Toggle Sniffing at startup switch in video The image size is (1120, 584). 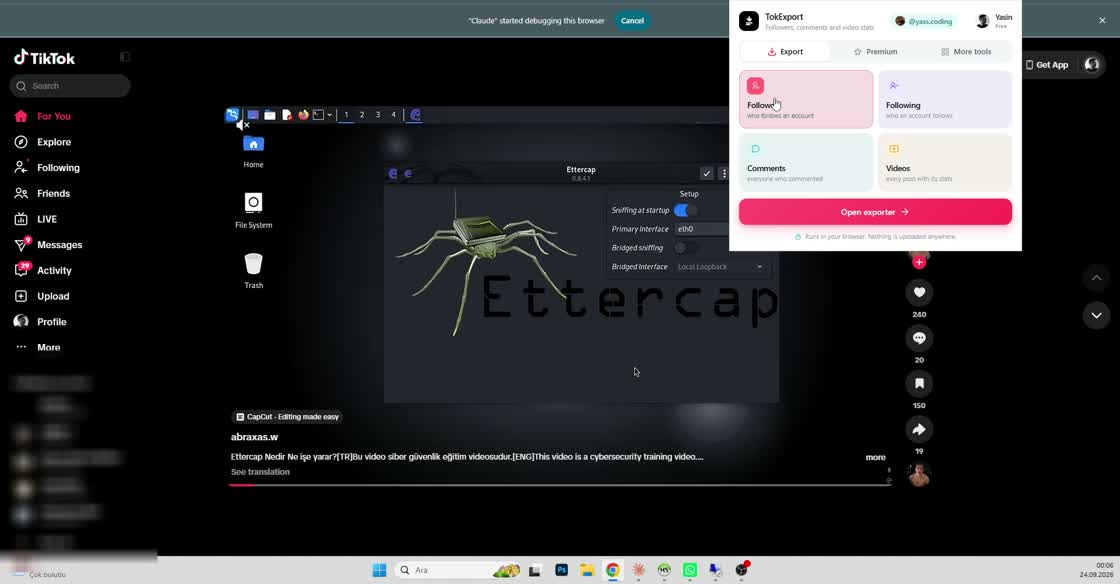point(685,211)
